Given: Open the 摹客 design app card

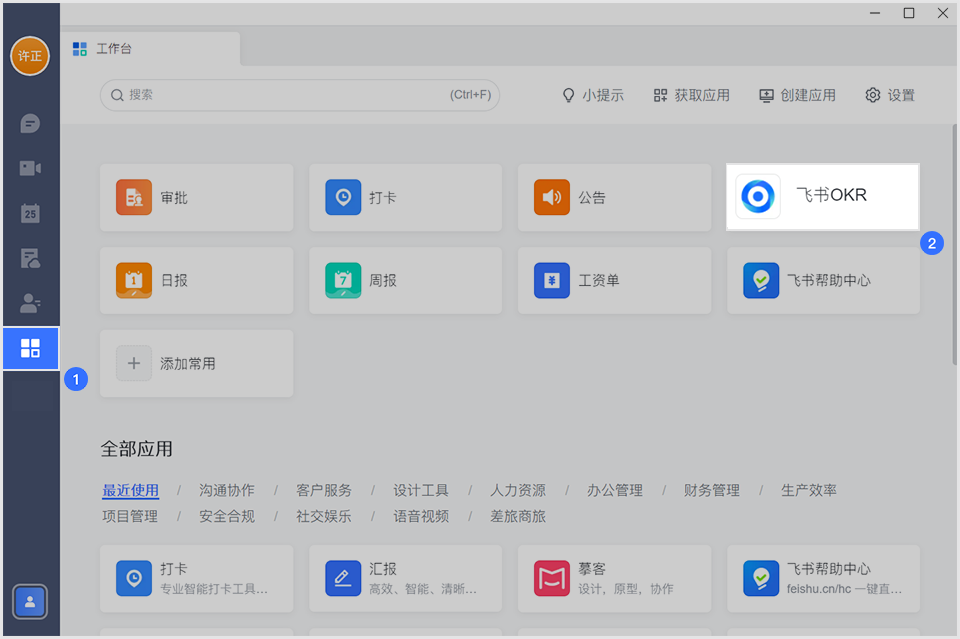Looking at the screenshot, I should (x=614, y=578).
